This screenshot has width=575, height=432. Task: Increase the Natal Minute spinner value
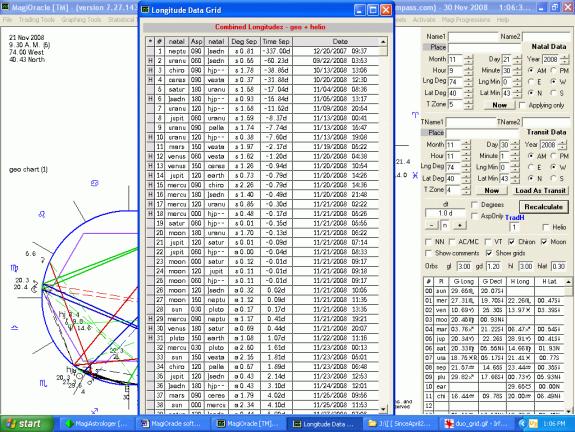tap(517, 68)
